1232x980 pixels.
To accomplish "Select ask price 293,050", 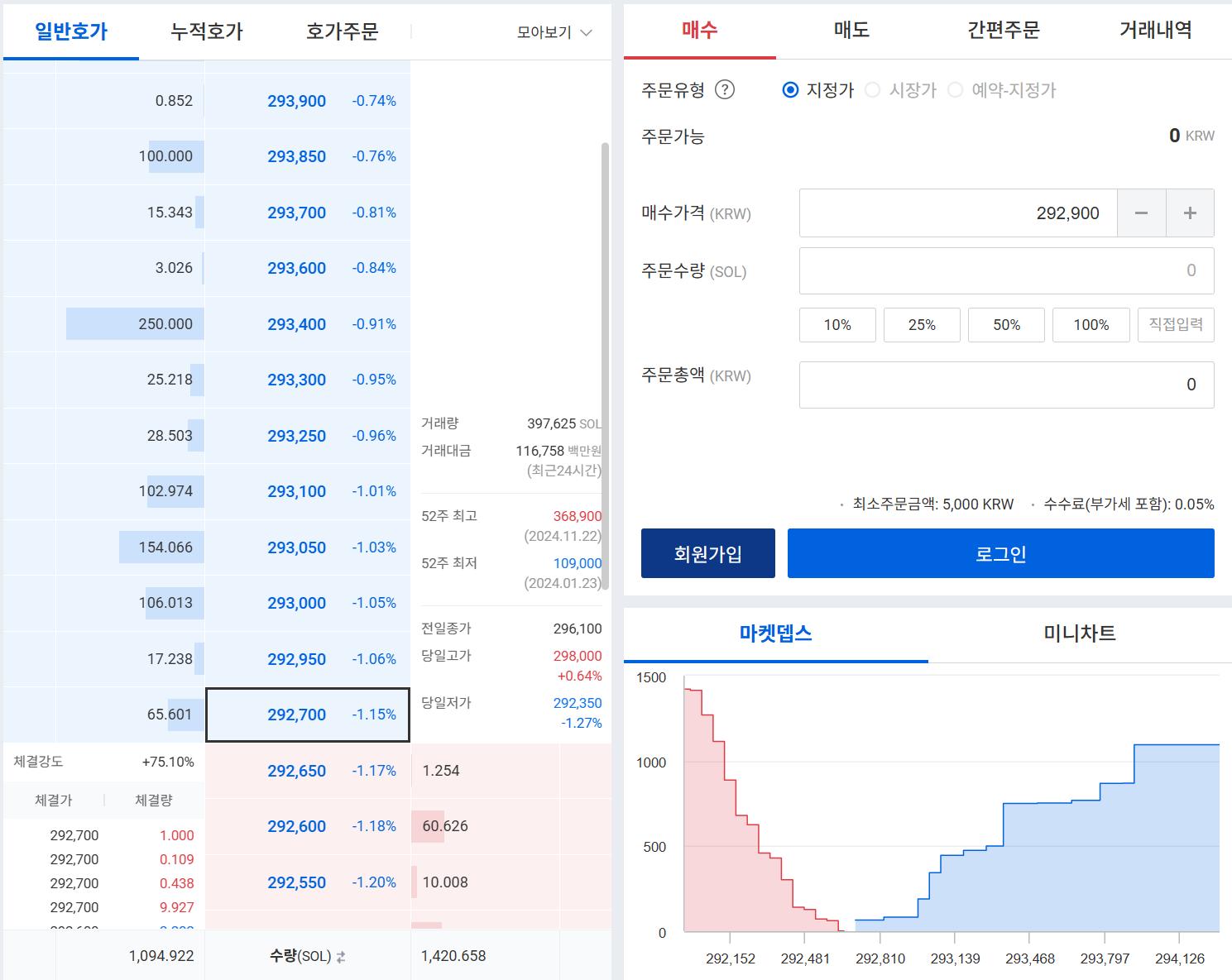I will 308,547.
